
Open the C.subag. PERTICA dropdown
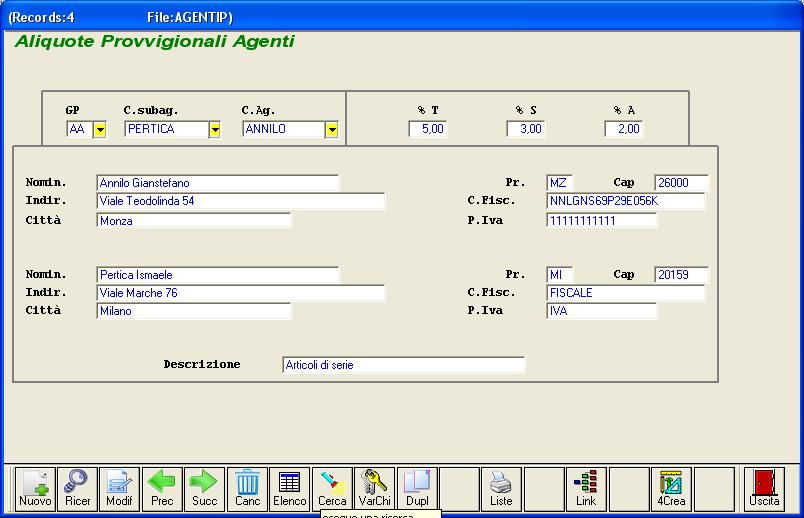214,129
